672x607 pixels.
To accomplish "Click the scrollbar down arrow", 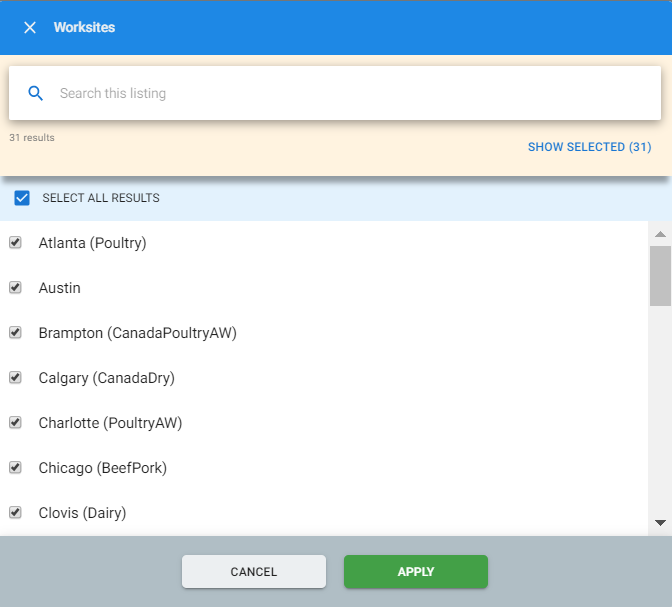I will (x=660, y=522).
